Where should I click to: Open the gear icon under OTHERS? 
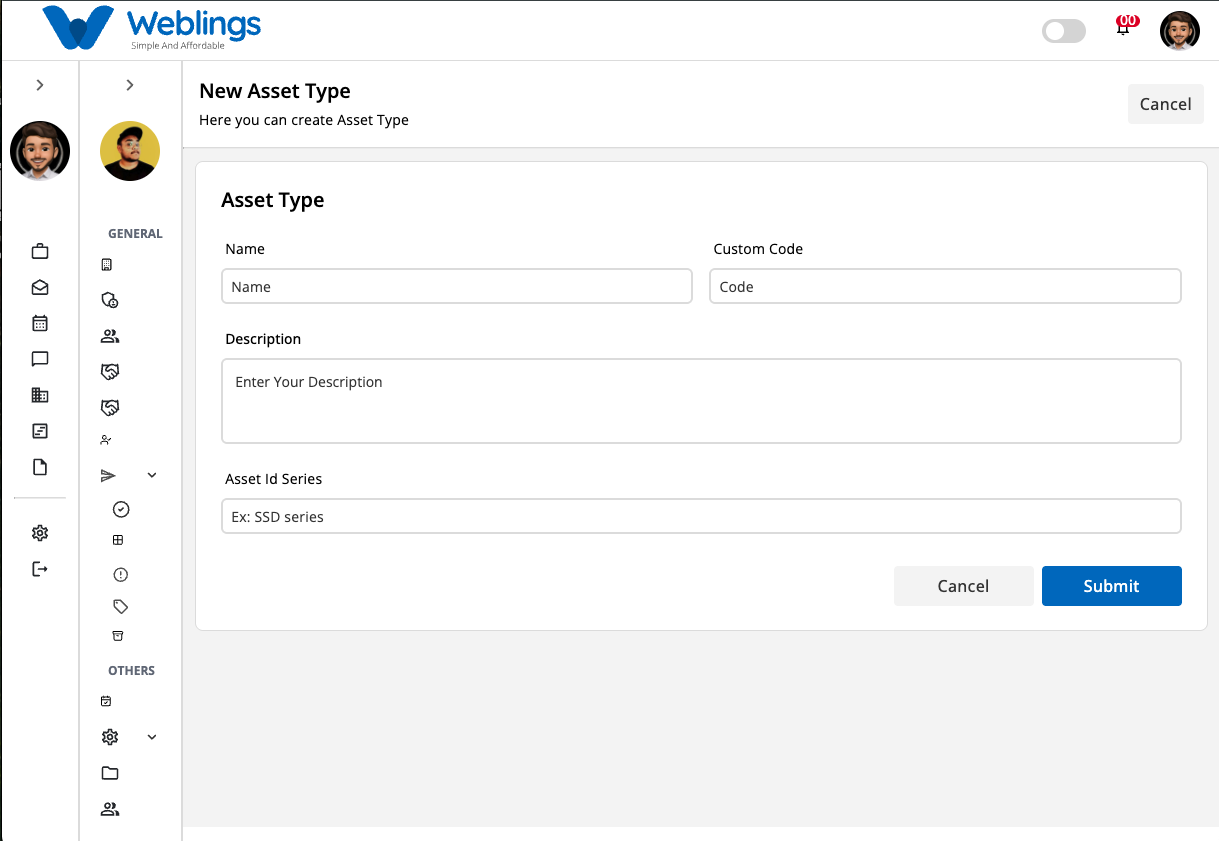pos(110,737)
